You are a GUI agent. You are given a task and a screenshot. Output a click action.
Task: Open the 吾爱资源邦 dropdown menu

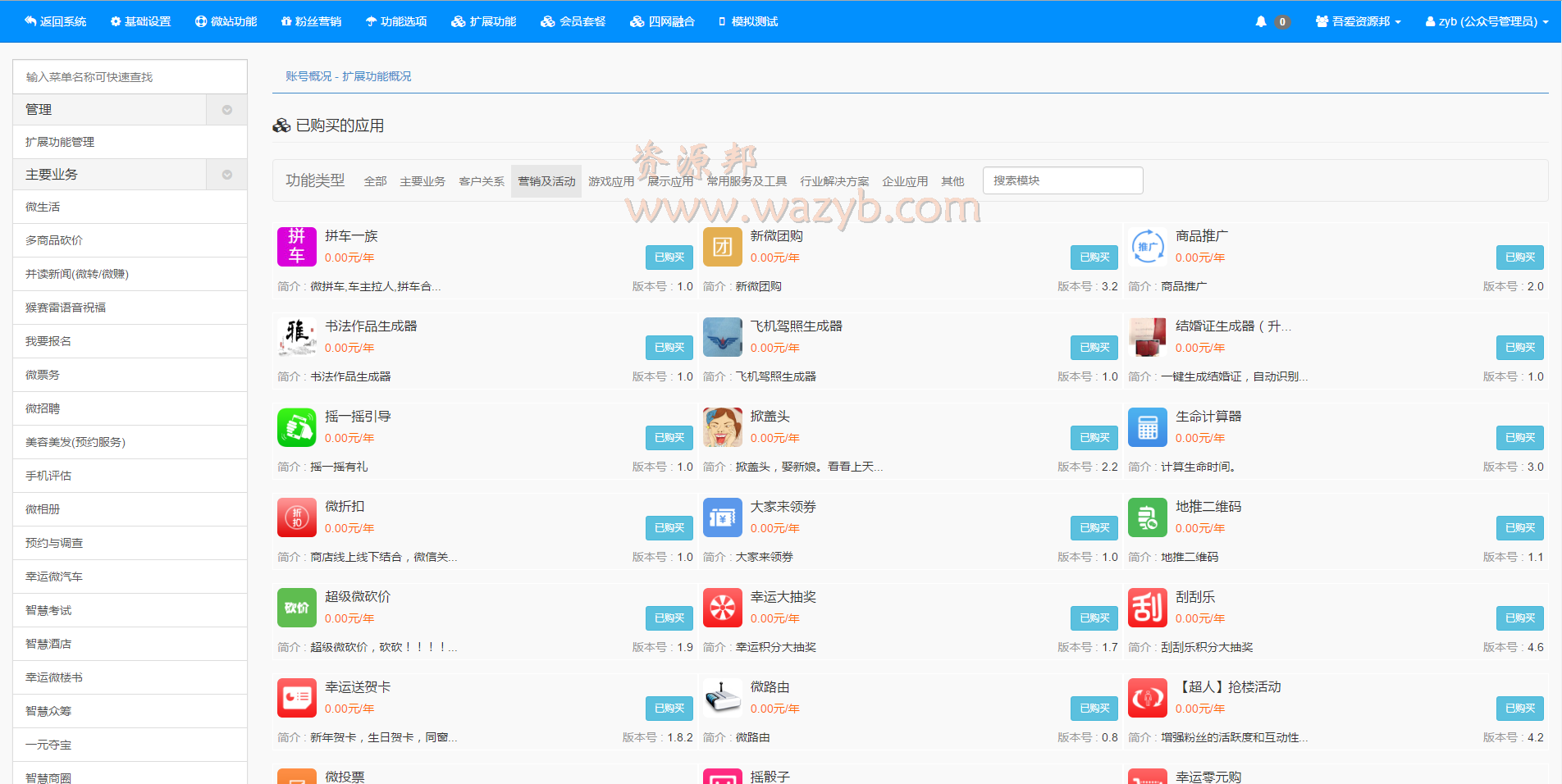click(1359, 21)
